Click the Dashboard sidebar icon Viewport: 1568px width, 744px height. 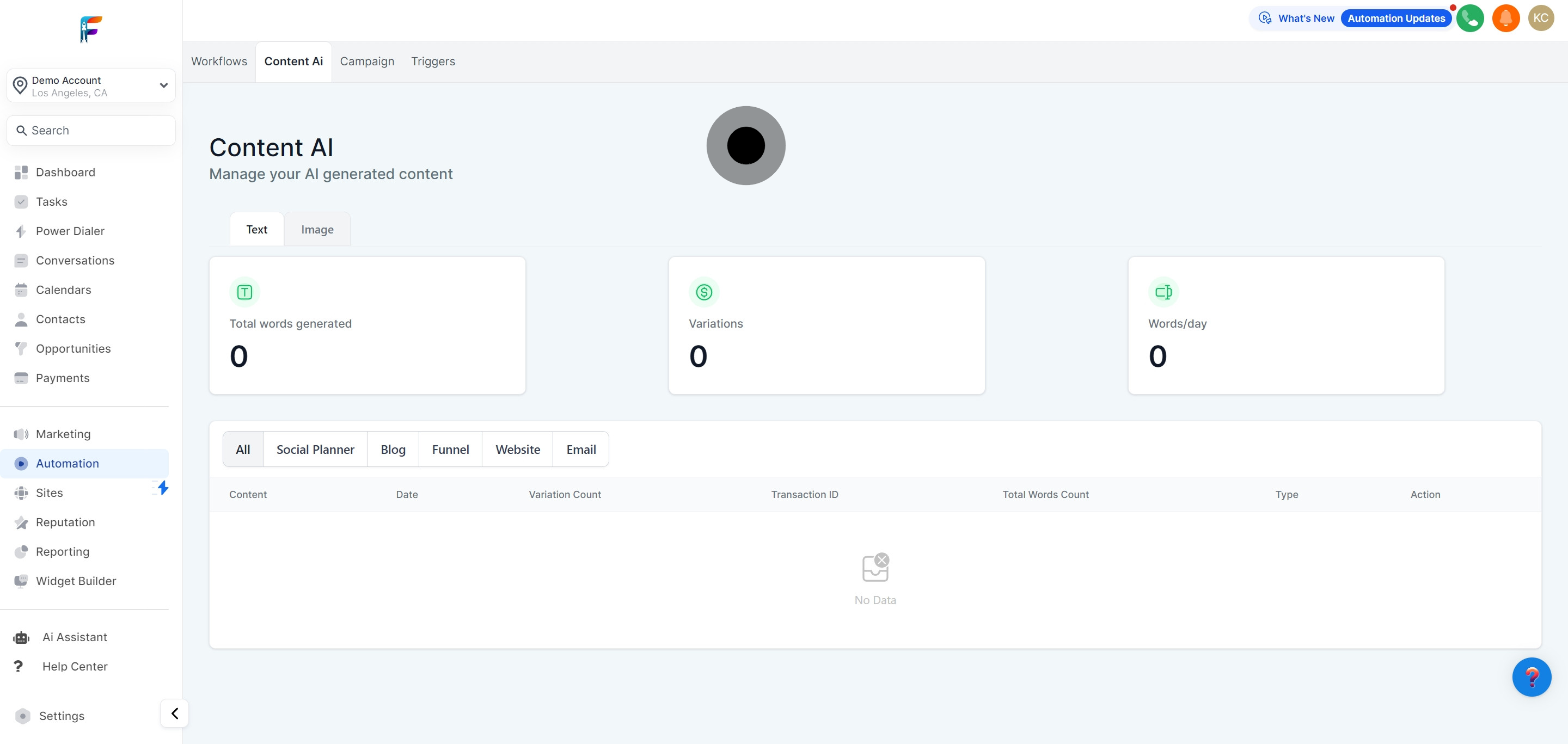point(21,172)
